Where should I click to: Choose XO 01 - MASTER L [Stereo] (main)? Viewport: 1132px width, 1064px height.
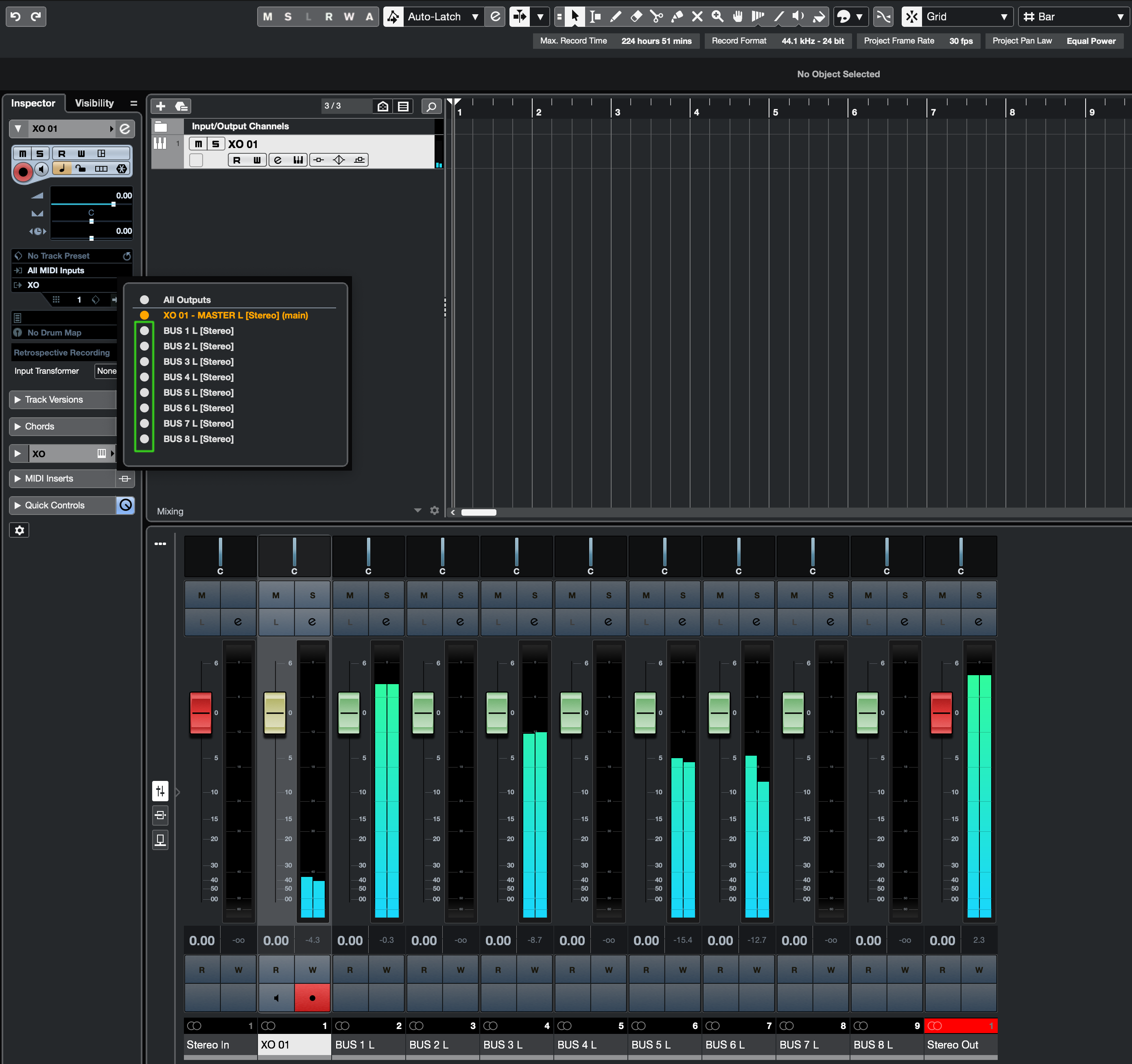tap(236, 315)
